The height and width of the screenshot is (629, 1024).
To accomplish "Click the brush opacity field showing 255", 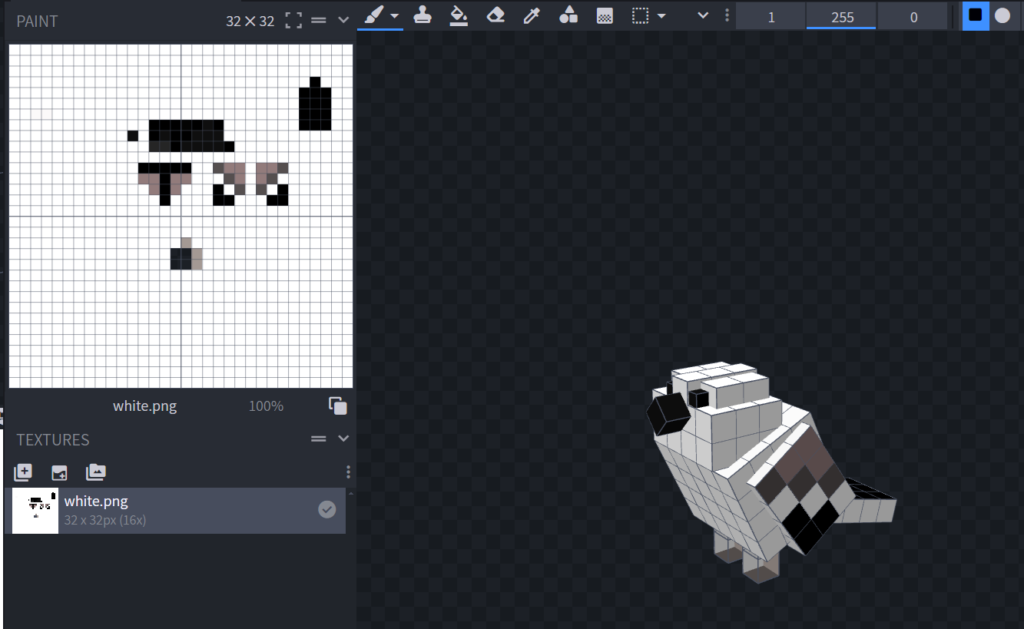I will click(842, 16).
